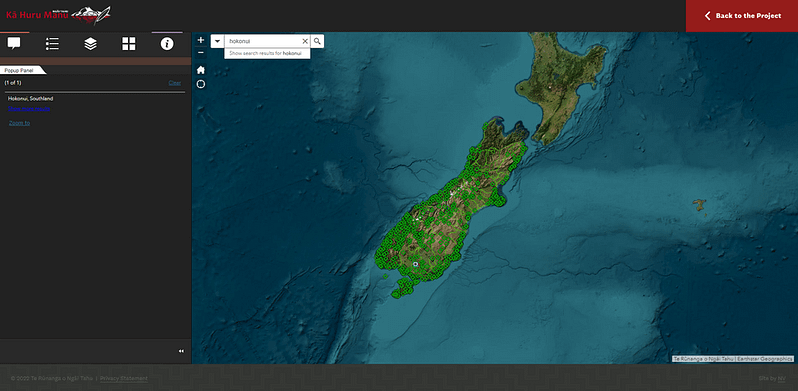The image size is (798, 391).
Task: Clear the hokonui search text
Action: (x=305, y=41)
